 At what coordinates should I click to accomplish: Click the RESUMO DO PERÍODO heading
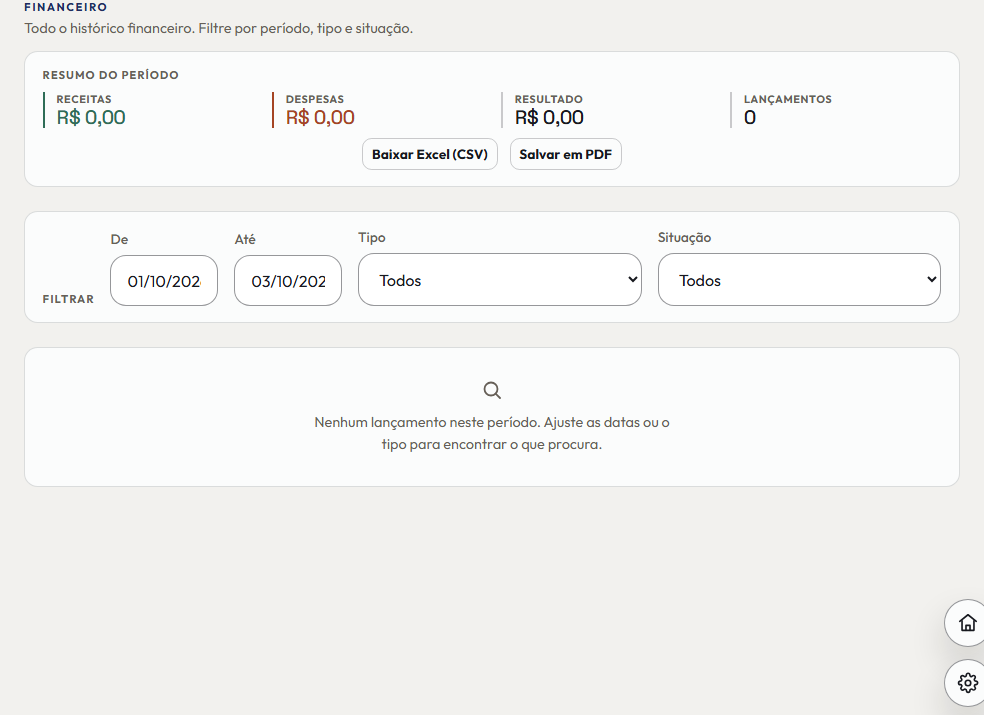[110, 75]
